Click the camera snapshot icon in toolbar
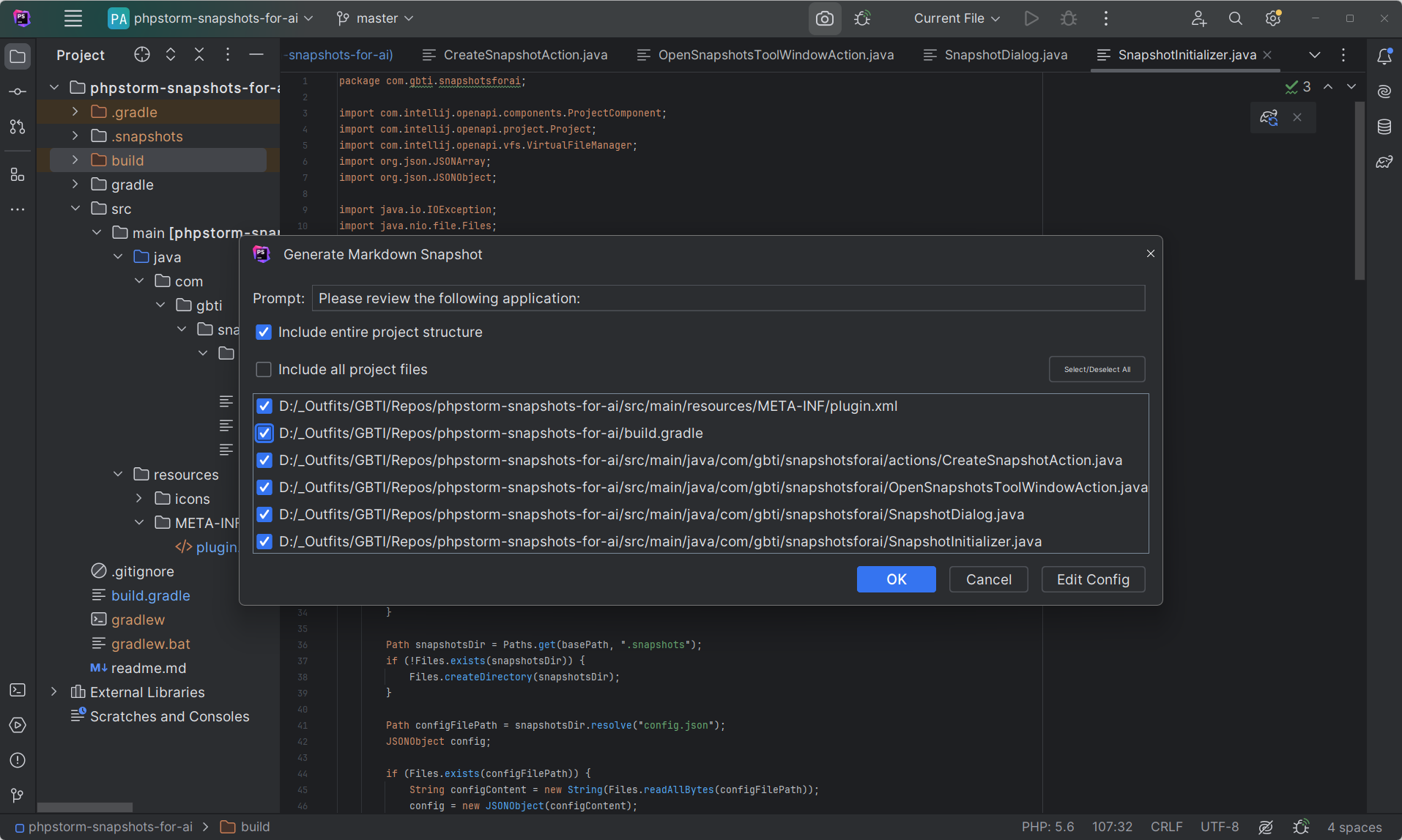The width and height of the screenshot is (1402, 840). pyautogui.click(x=824, y=19)
